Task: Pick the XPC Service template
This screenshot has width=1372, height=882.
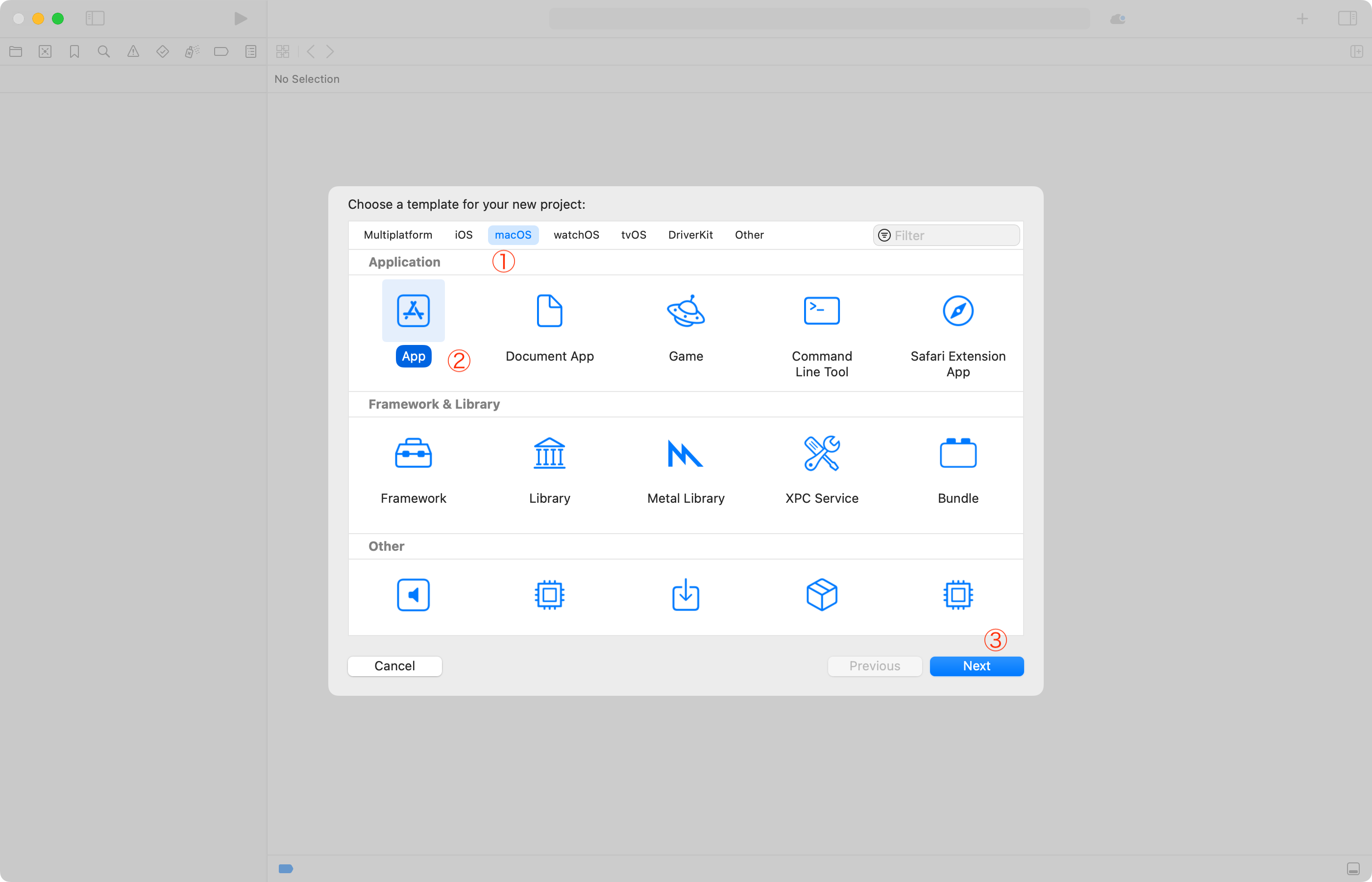Action: point(822,453)
